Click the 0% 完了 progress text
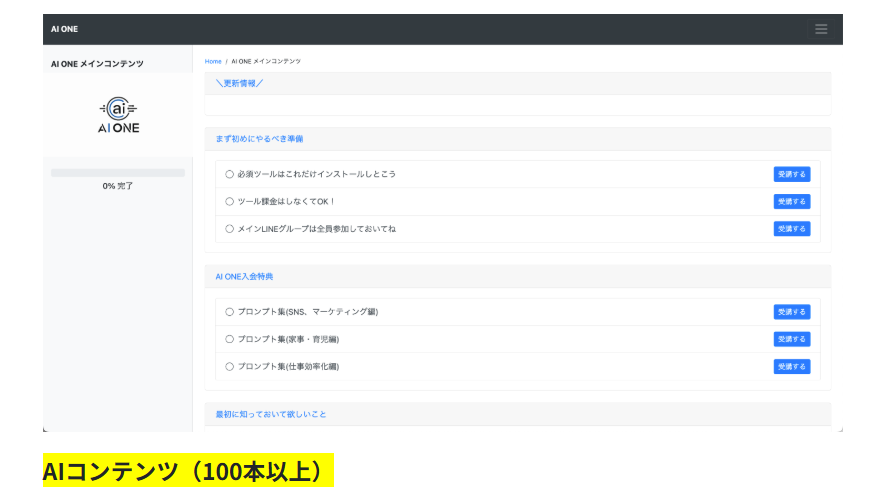This screenshot has height=503, width=881. [x=118, y=186]
